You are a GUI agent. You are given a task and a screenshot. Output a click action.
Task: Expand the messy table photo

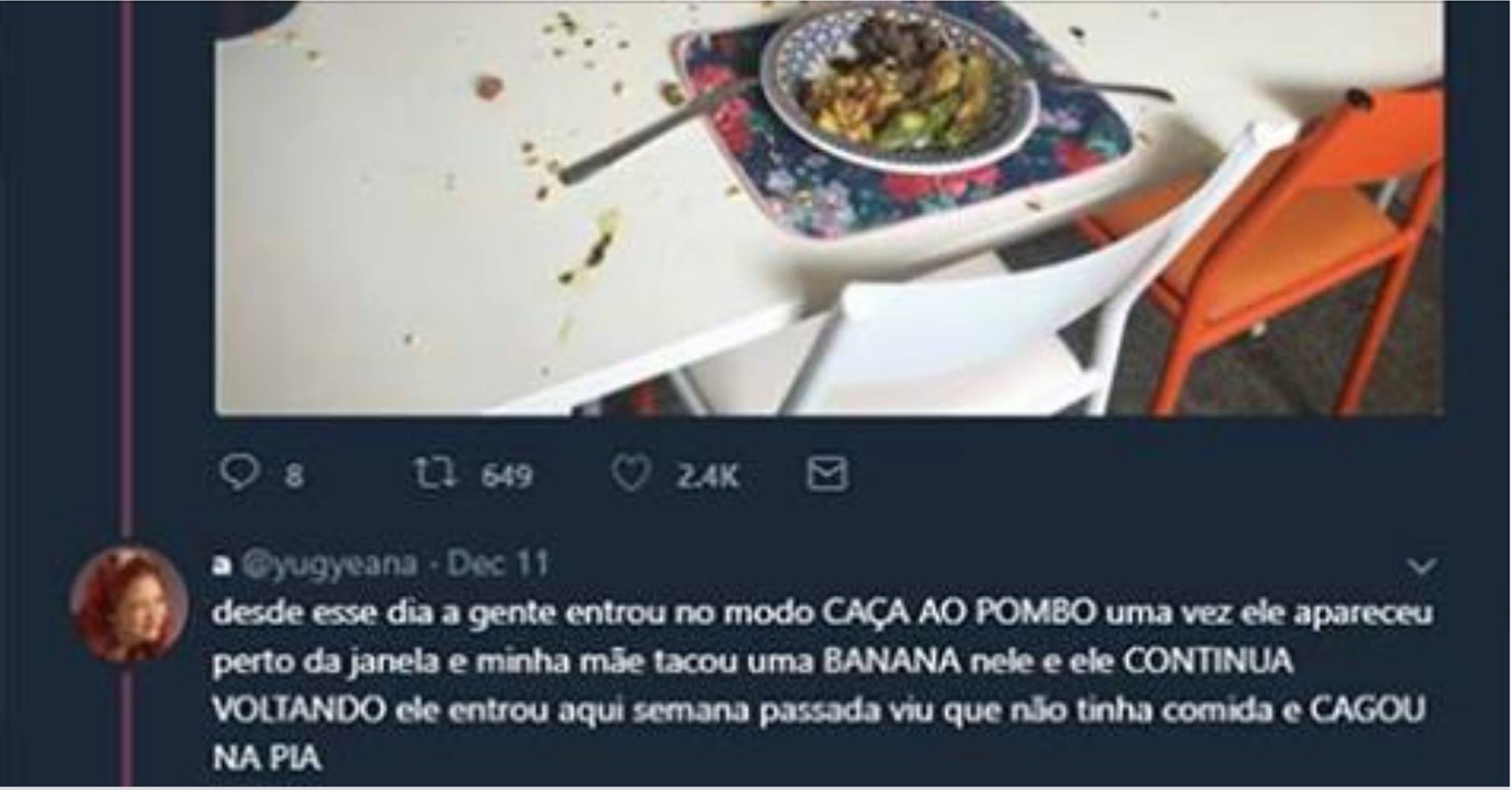[x=829, y=207]
